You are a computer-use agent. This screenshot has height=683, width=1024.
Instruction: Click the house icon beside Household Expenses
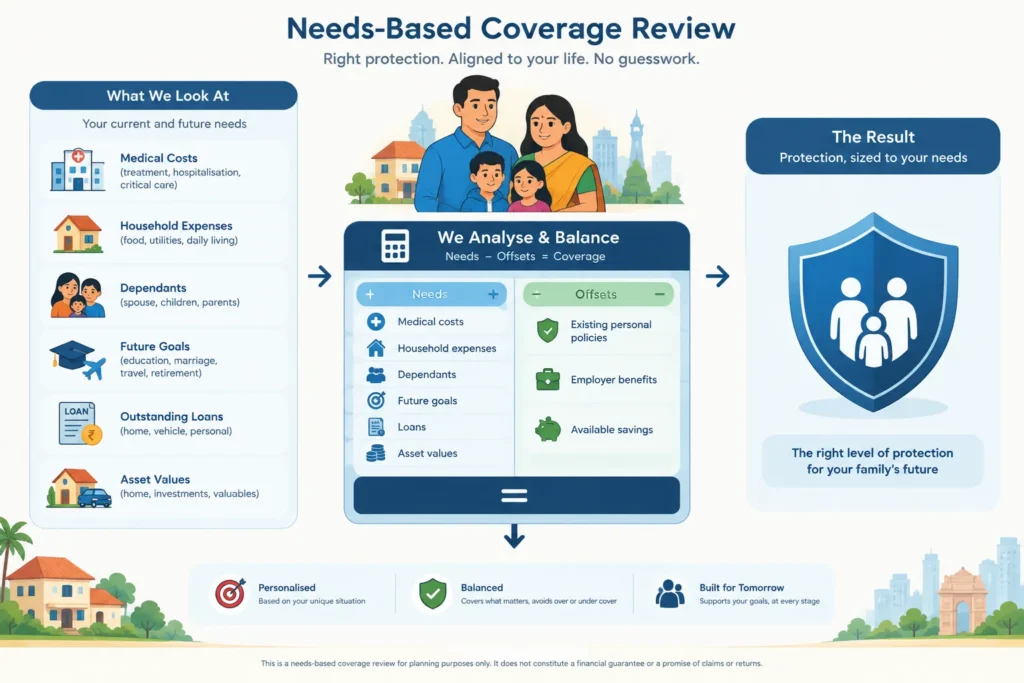pyautogui.click(x=78, y=234)
